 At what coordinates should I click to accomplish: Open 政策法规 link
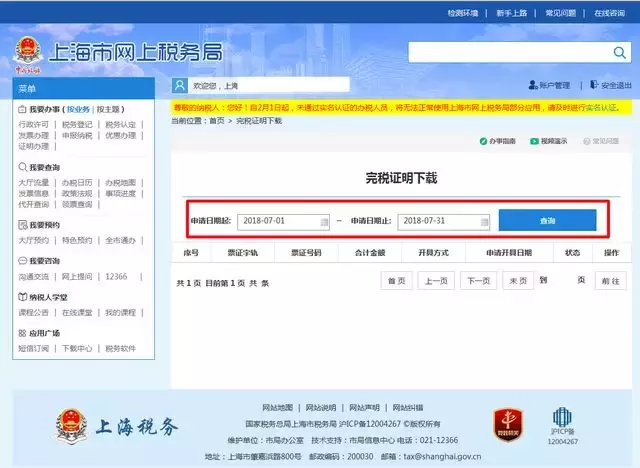(x=77, y=193)
